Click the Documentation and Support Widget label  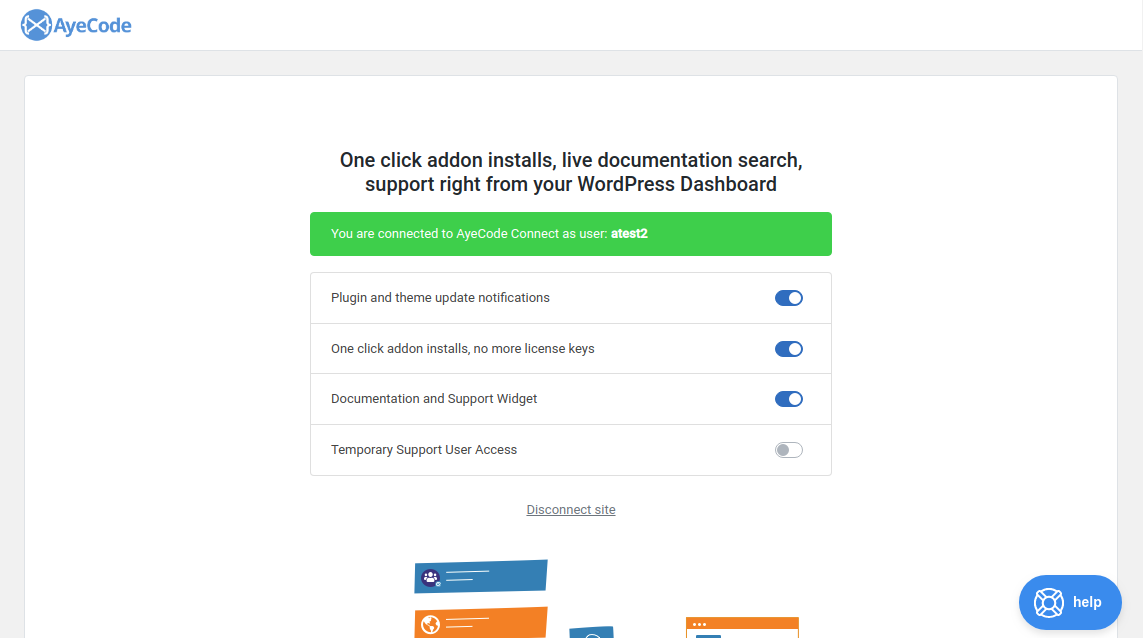click(x=434, y=399)
